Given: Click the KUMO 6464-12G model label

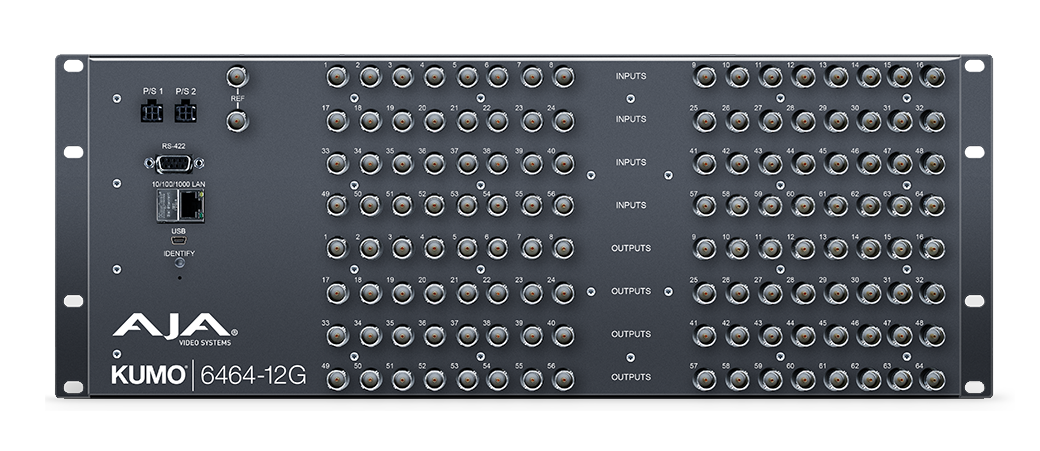Looking at the screenshot, I should (209, 375).
